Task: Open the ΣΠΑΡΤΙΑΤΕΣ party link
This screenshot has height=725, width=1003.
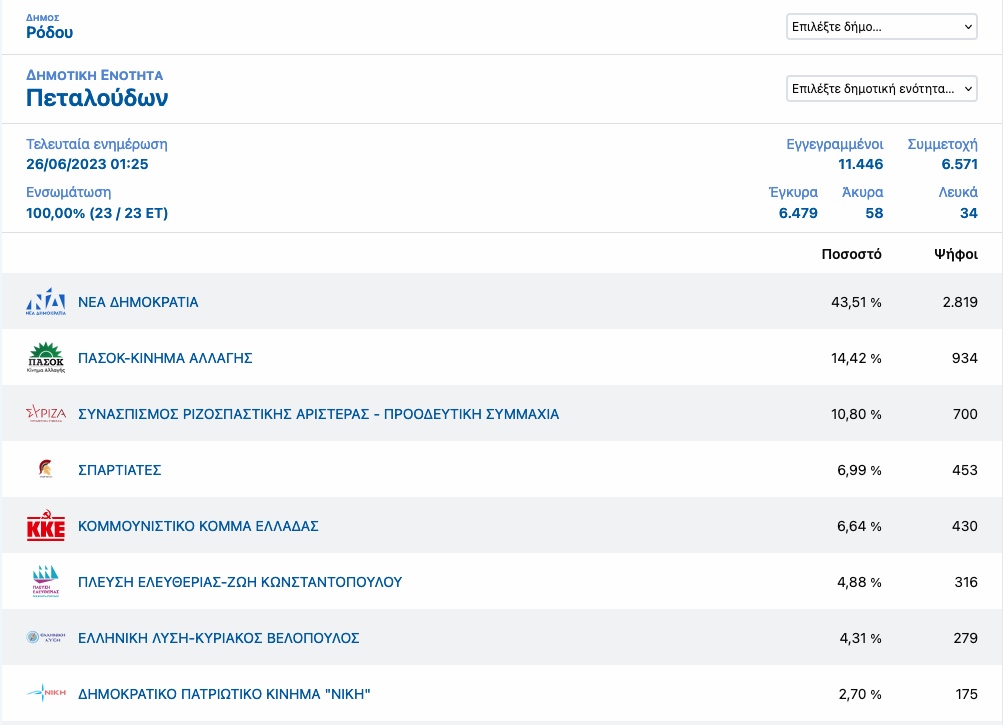Action: [x=120, y=470]
